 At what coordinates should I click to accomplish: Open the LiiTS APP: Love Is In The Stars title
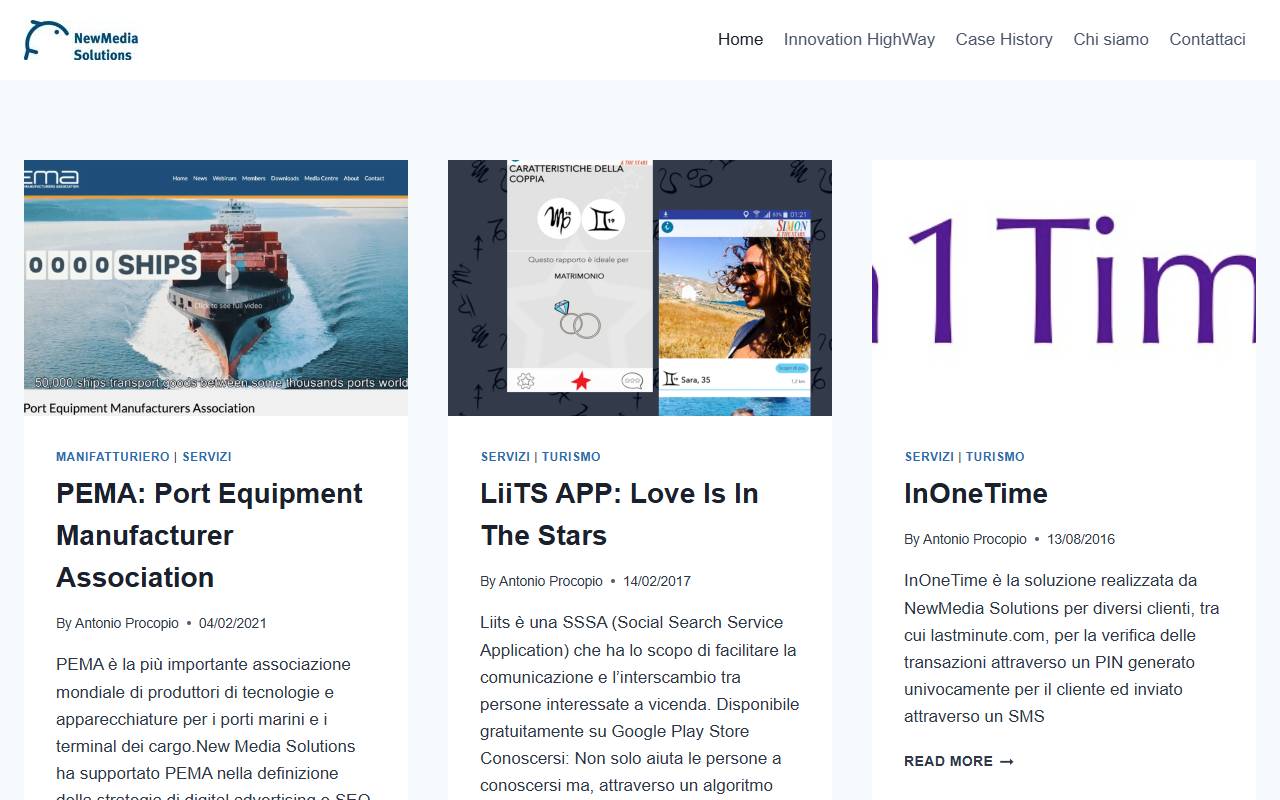click(619, 514)
